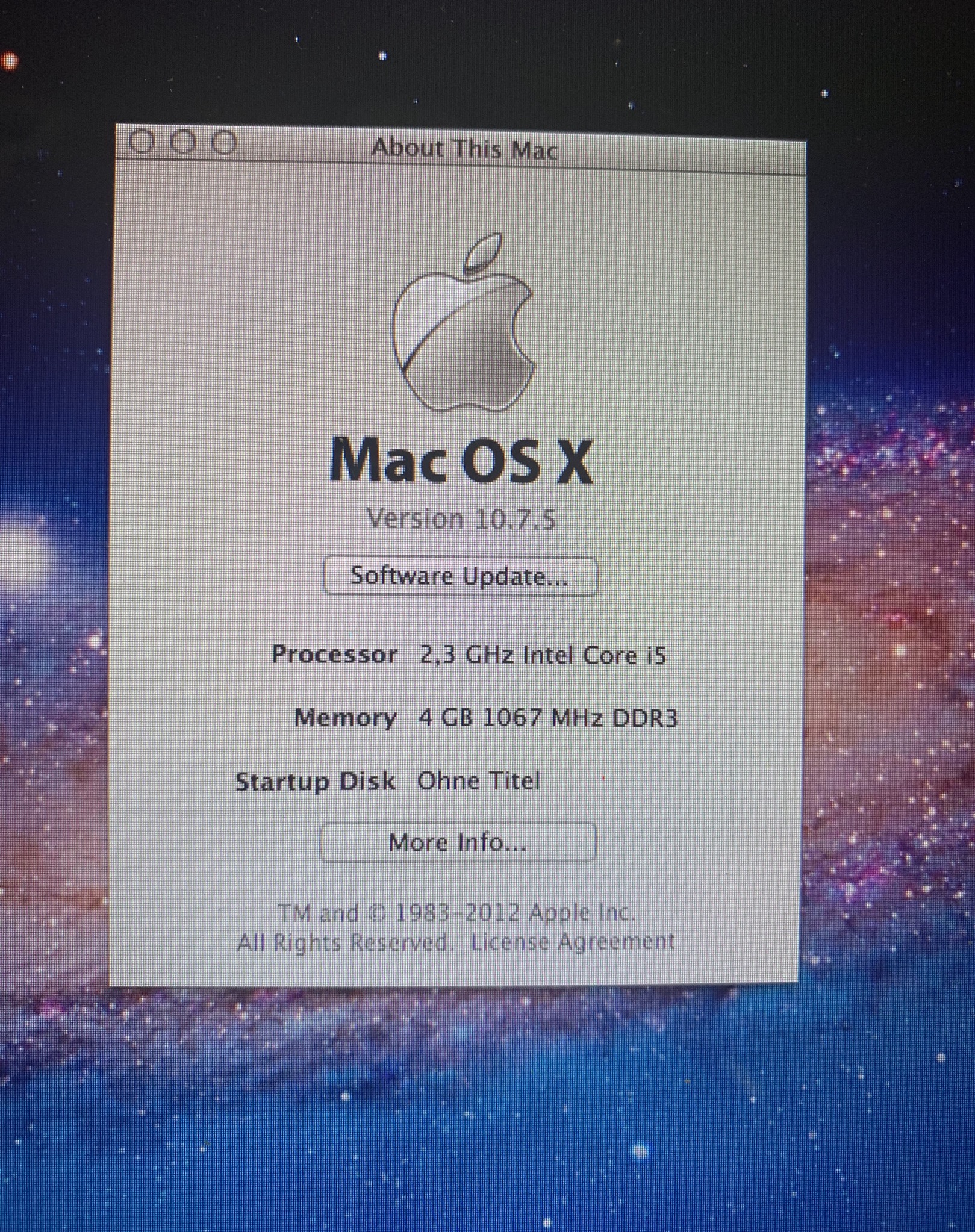
Task: Click the processor value 2,3 GHz Intel Core i5
Action: (x=543, y=655)
